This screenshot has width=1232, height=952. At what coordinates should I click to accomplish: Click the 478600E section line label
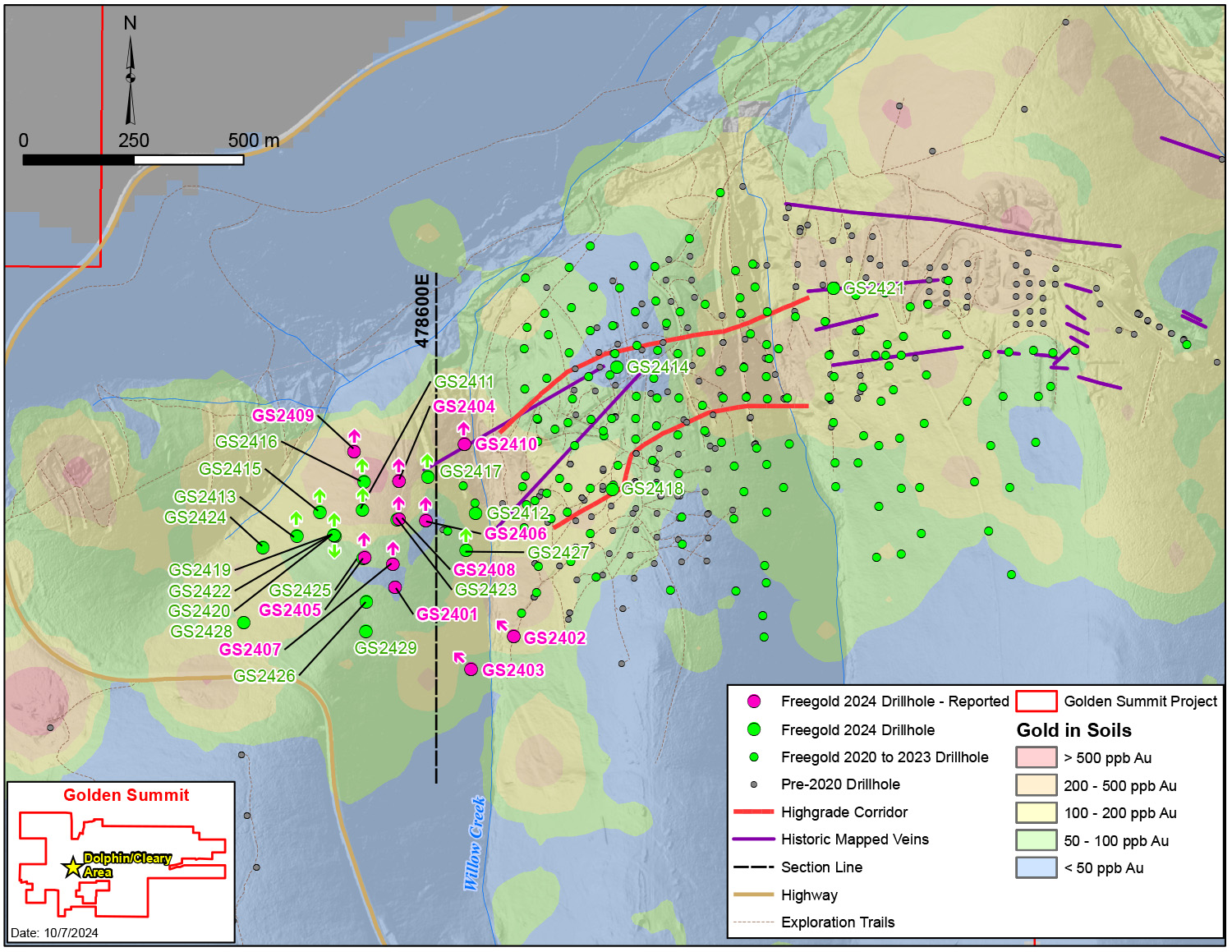422,310
